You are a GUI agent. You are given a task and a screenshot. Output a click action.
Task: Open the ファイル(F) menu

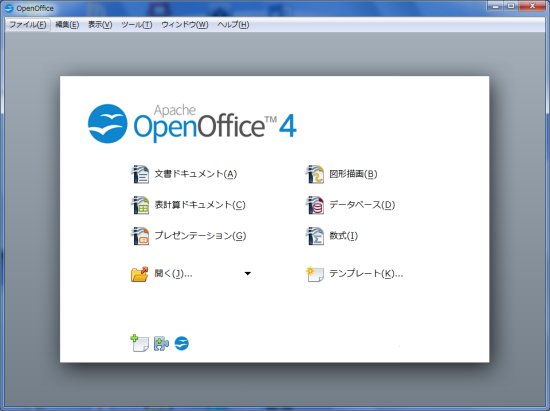28,25
